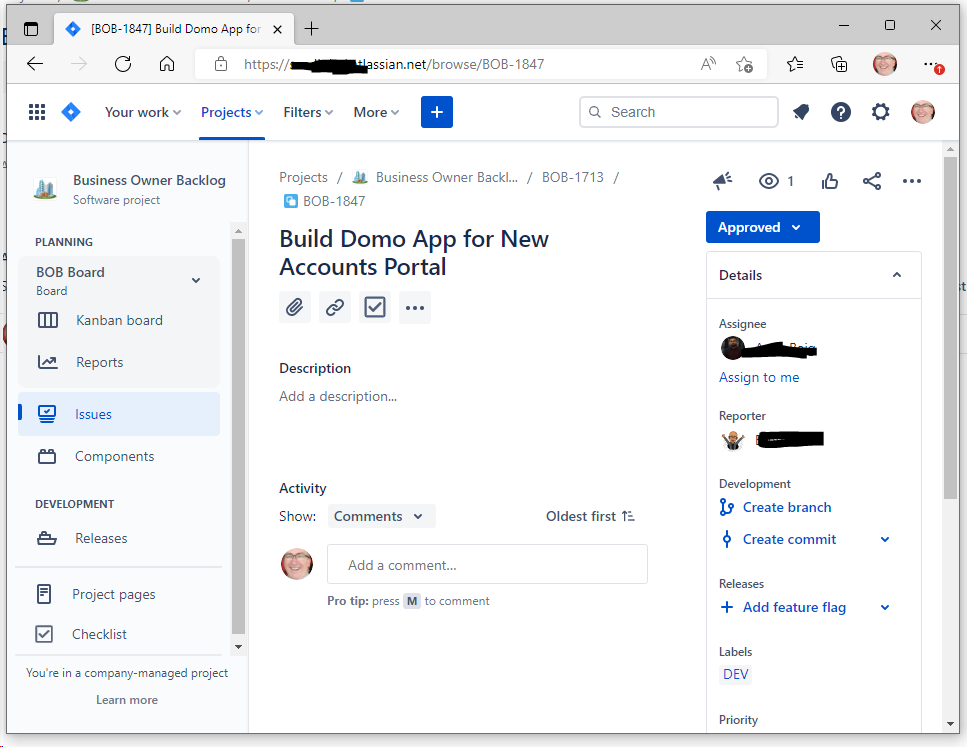Click the give feedback megaphone icon
This screenshot has width=967, height=747.
pos(722,181)
